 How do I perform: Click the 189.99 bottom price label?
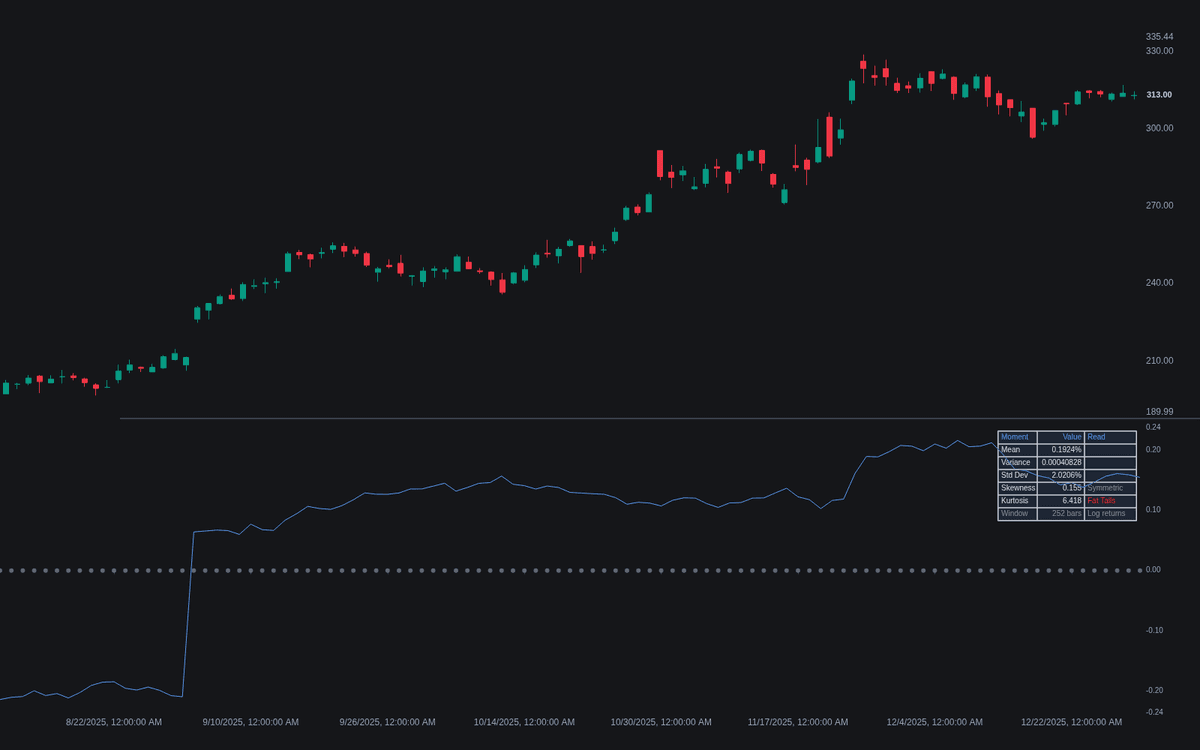1159,412
